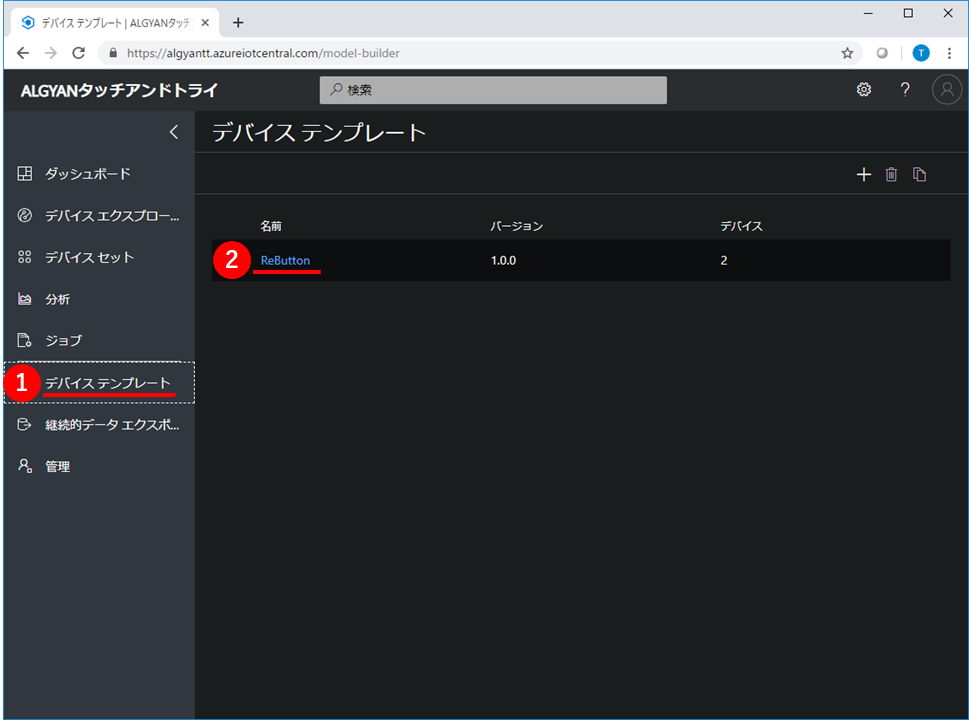Click the browser forward arrow

(51, 53)
